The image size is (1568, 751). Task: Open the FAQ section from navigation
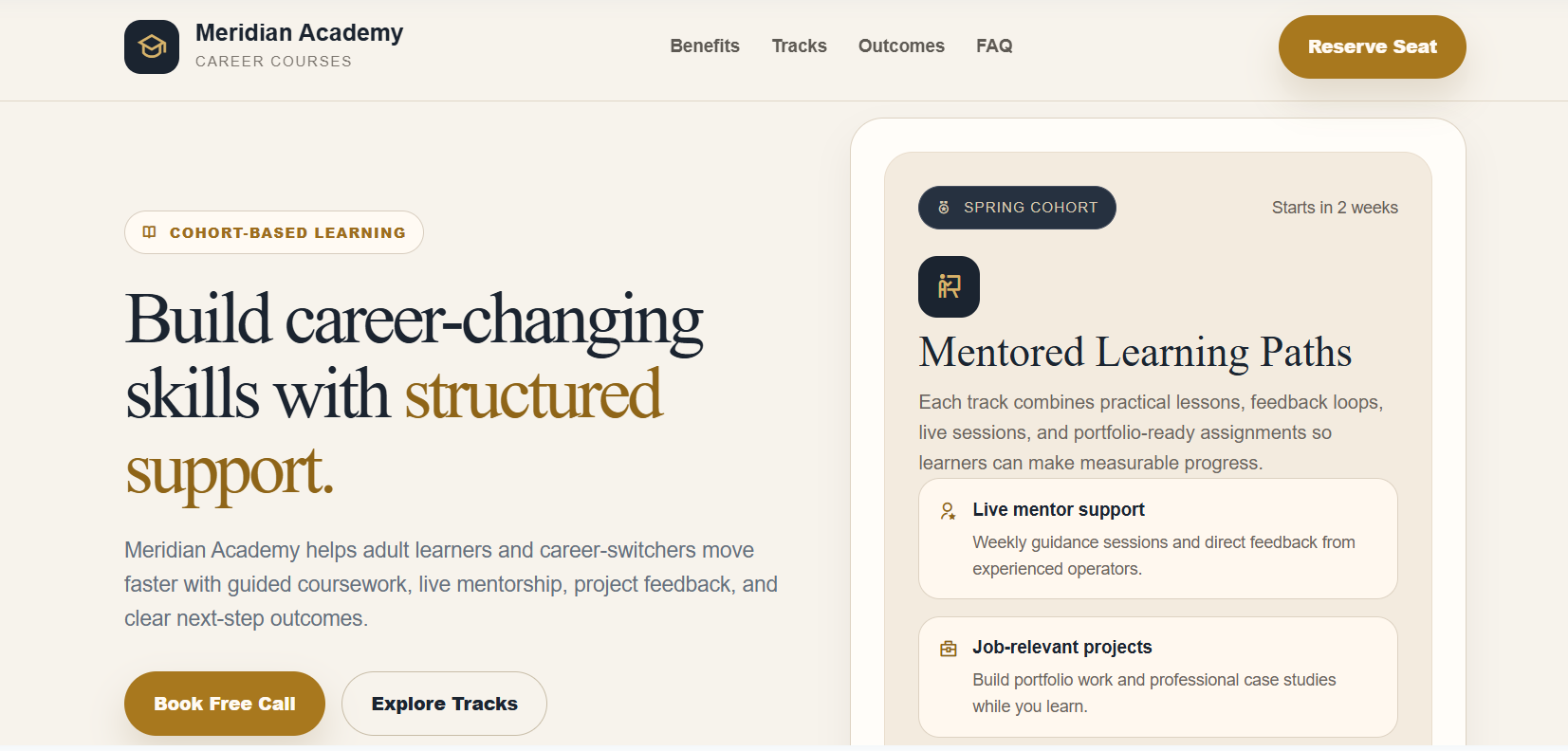[x=993, y=46]
